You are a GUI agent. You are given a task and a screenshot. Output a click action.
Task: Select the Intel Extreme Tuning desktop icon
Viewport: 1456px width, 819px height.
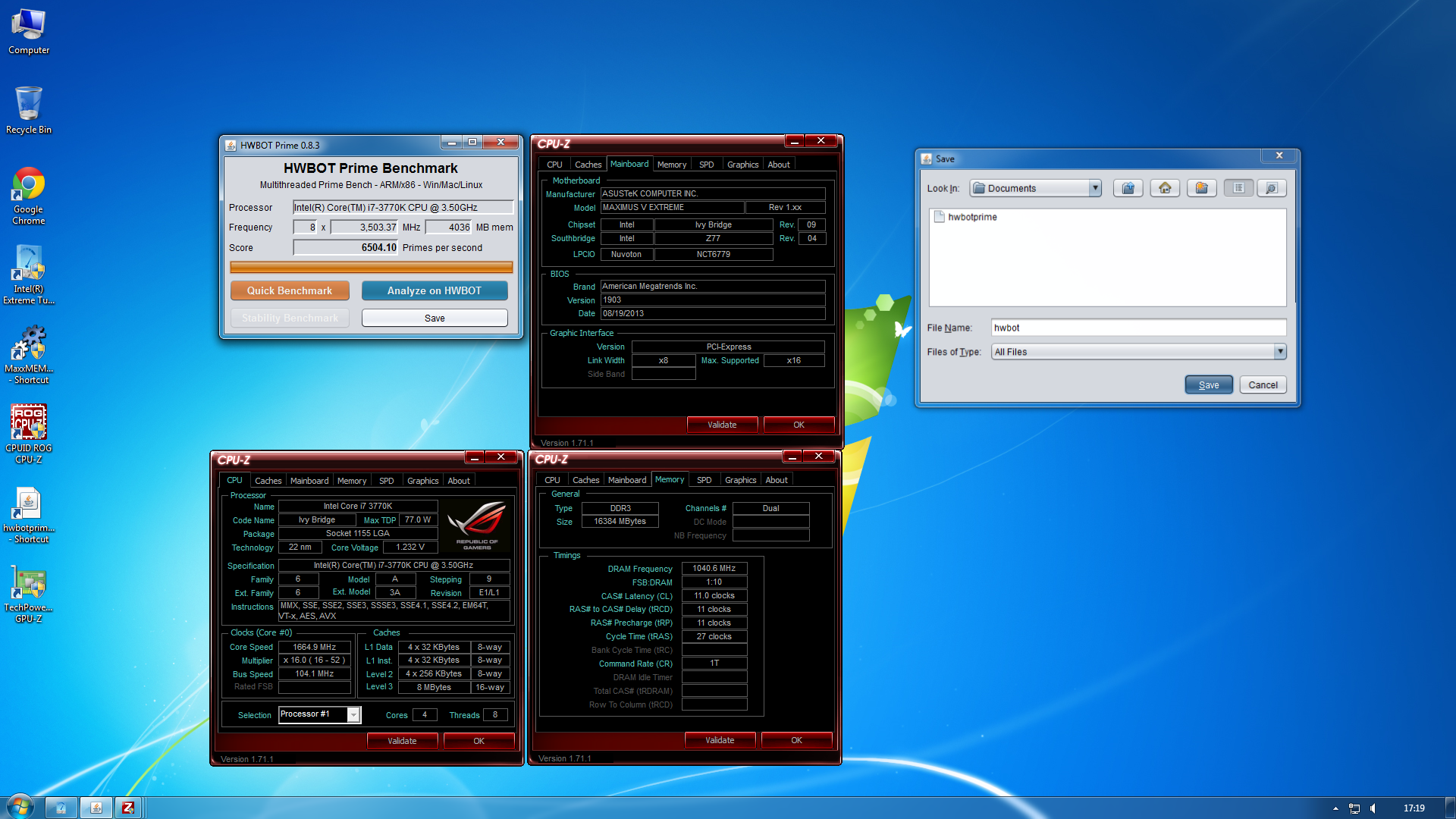pos(29,275)
